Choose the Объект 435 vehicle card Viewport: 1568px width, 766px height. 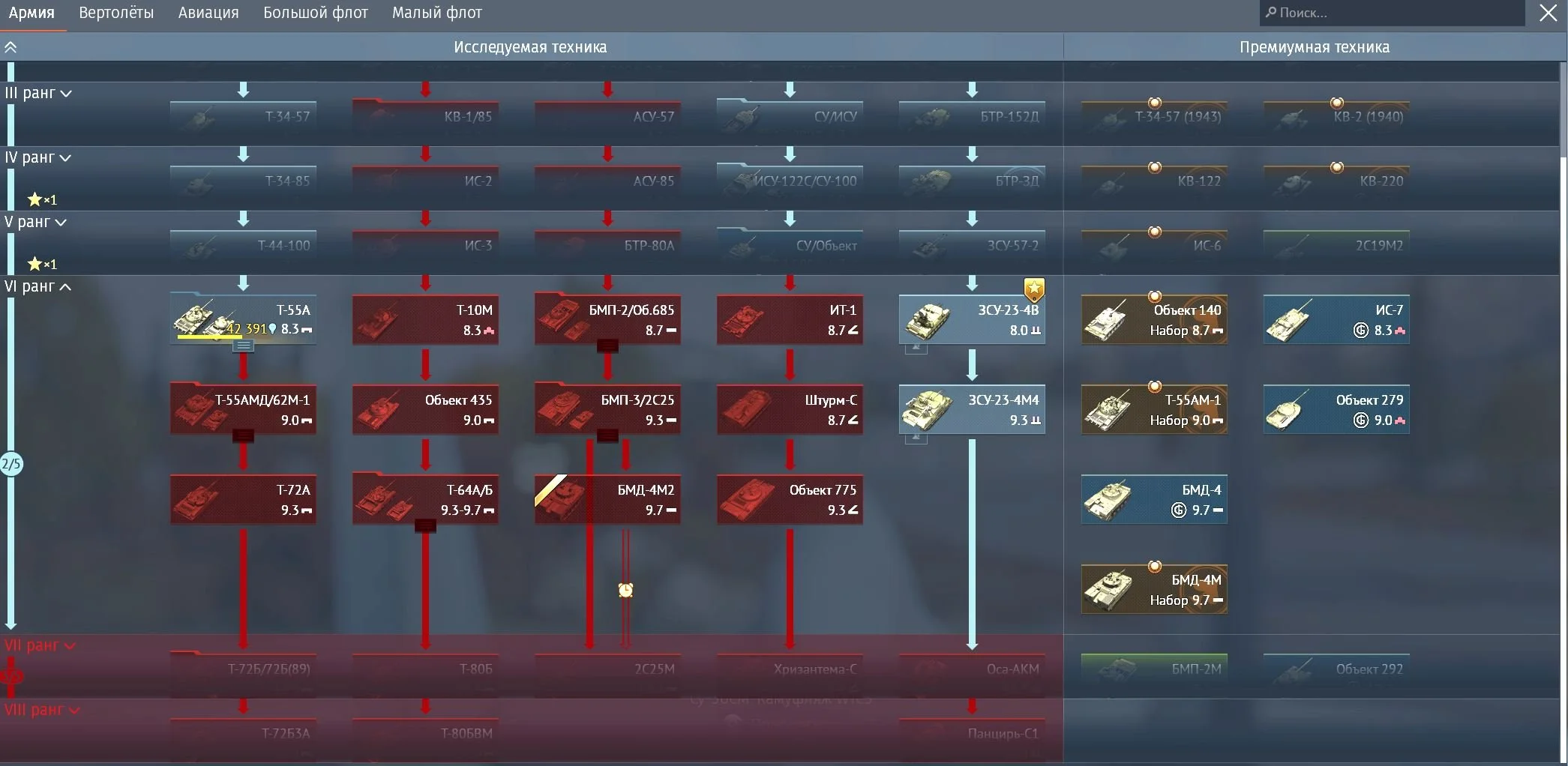(425, 408)
